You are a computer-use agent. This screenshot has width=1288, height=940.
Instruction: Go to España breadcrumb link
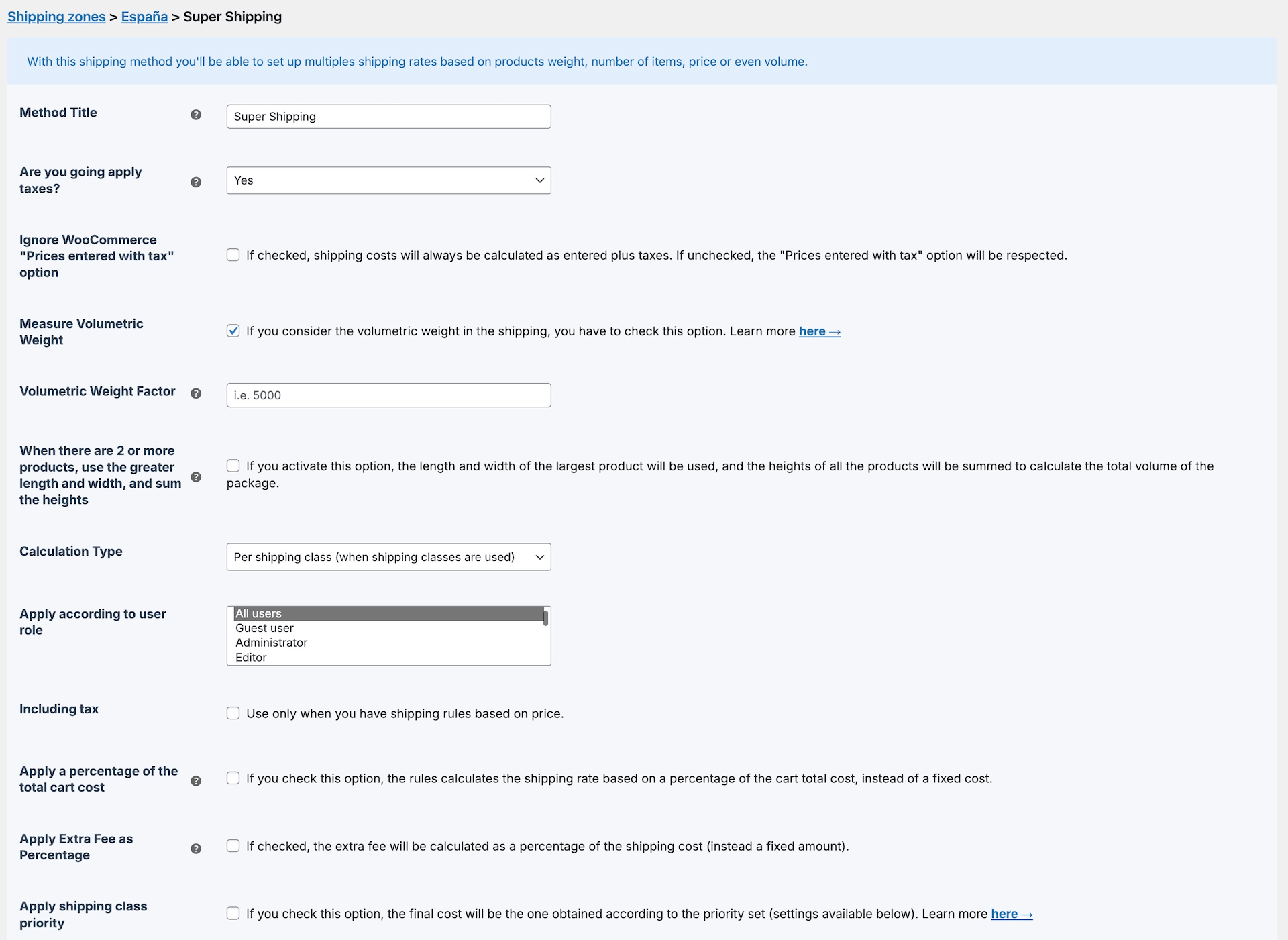point(144,17)
